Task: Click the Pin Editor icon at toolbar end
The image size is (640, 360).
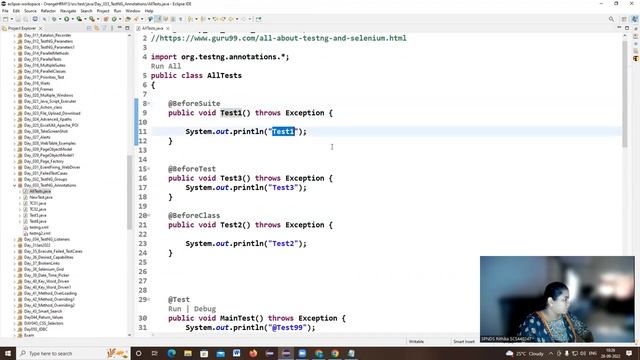Action: coord(258,19)
